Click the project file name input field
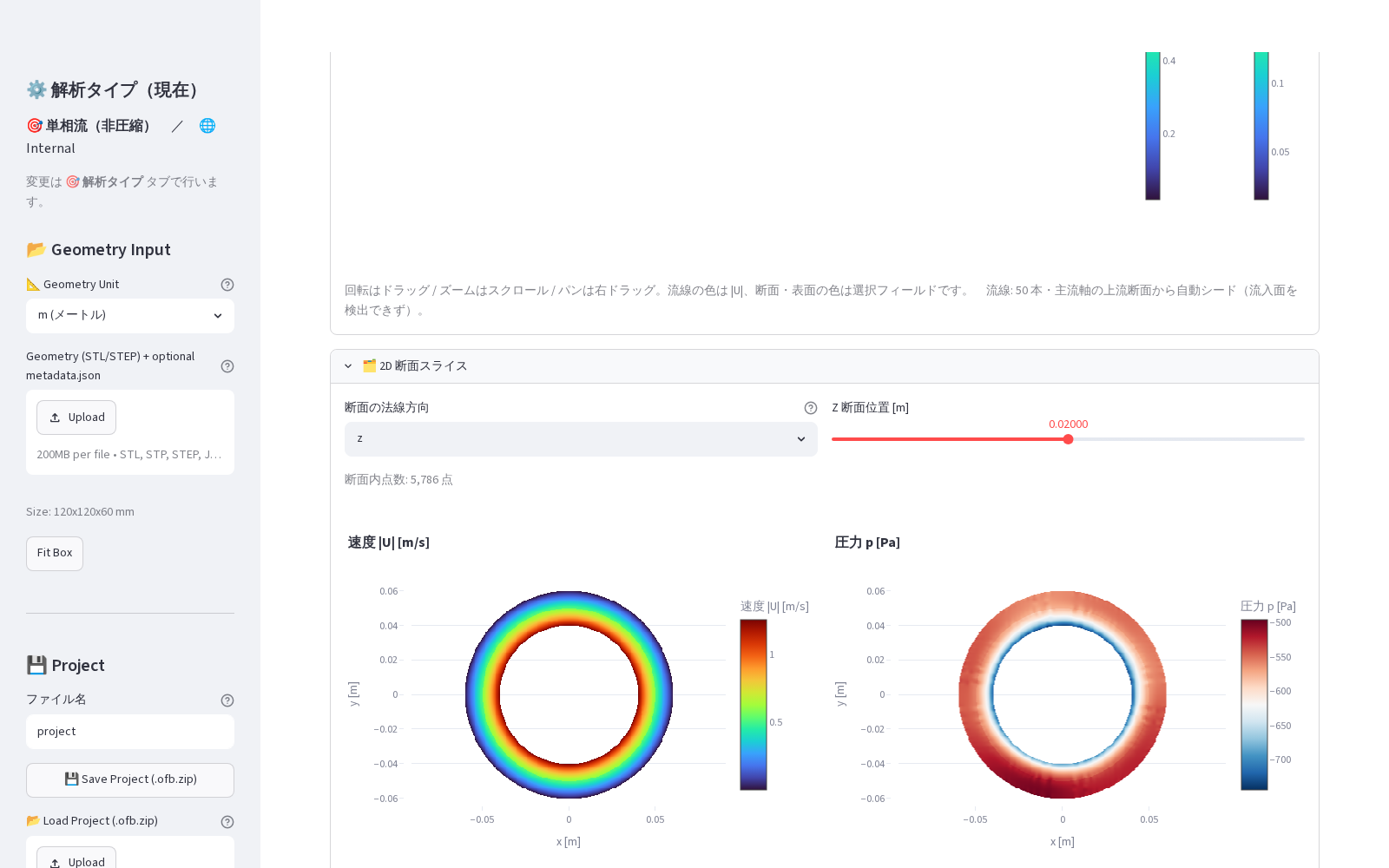Screen dimensions: 1389x868 (x=130, y=732)
